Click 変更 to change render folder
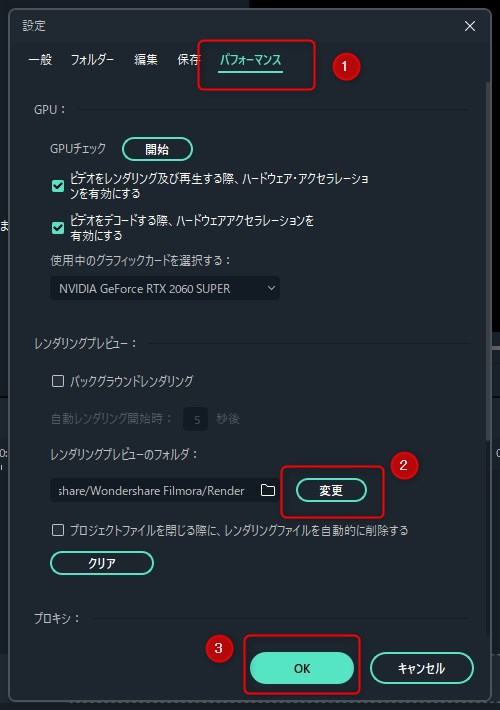 click(331, 490)
